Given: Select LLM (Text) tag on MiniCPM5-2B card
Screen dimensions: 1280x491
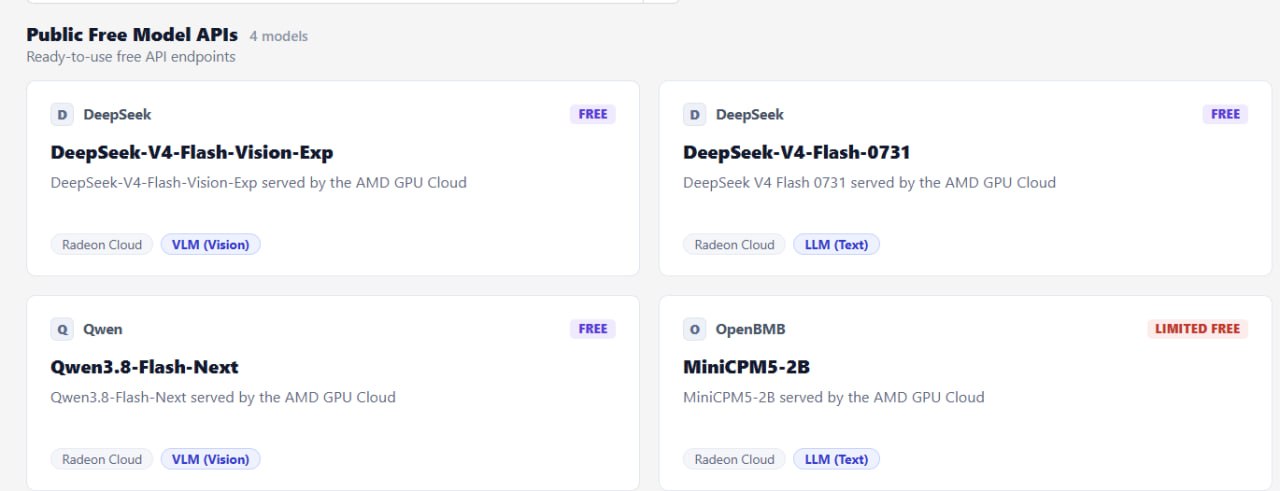Looking at the screenshot, I should pyautogui.click(x=837, y=460).
